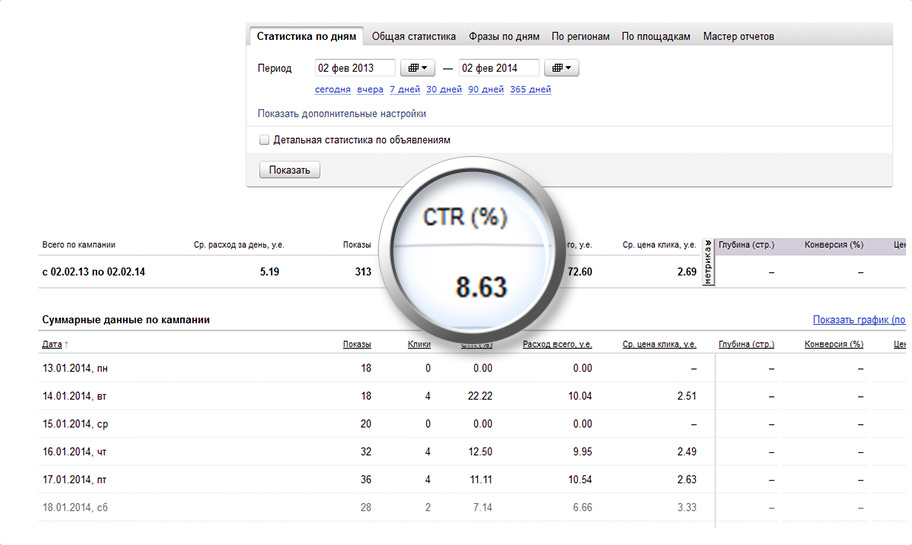Image resolution: width=912 pixels, height=545 pixels.
Task: Switch to По площадкам tab
Action: tap(656, 36)
